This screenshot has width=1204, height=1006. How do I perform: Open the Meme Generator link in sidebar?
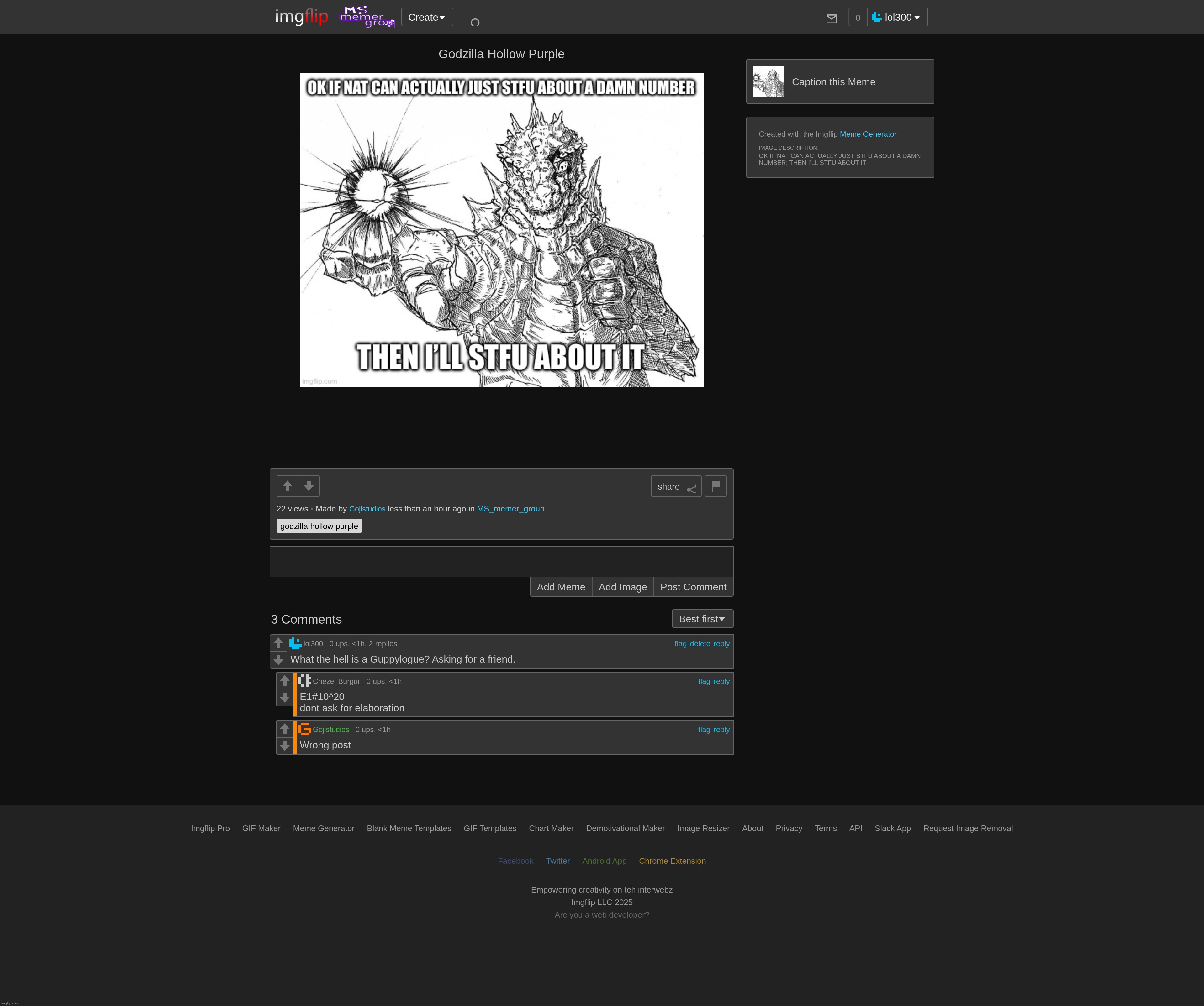(868, 134)
